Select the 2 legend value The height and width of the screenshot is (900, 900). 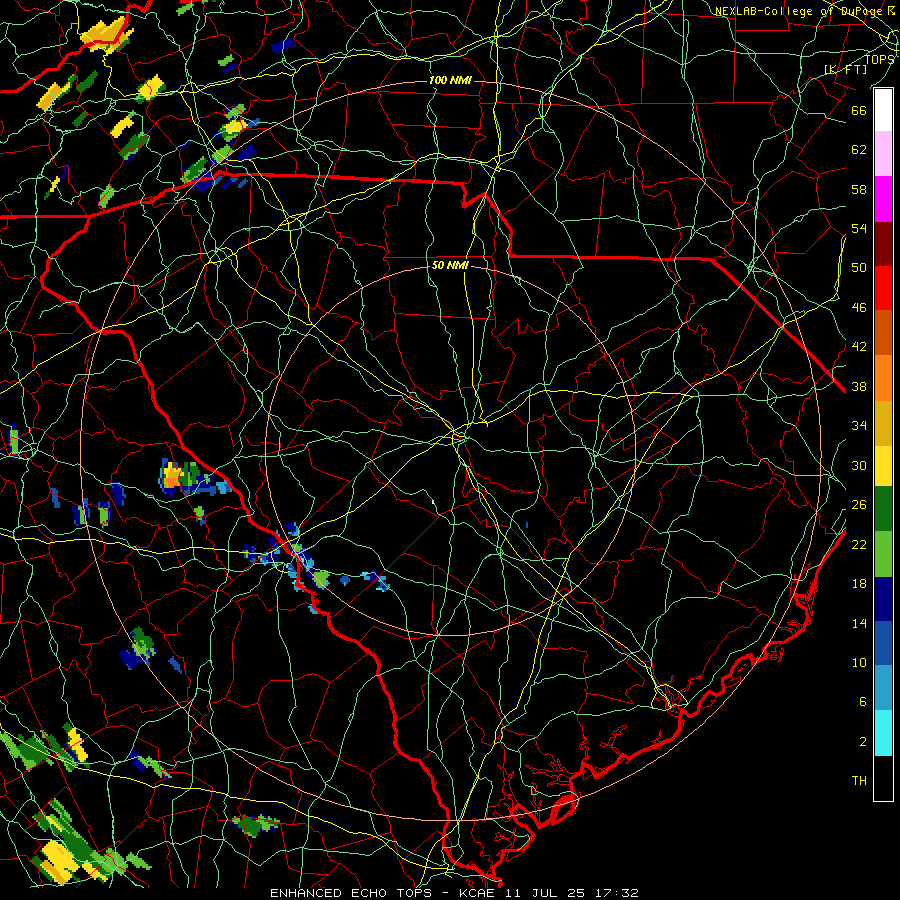point(863,742)
